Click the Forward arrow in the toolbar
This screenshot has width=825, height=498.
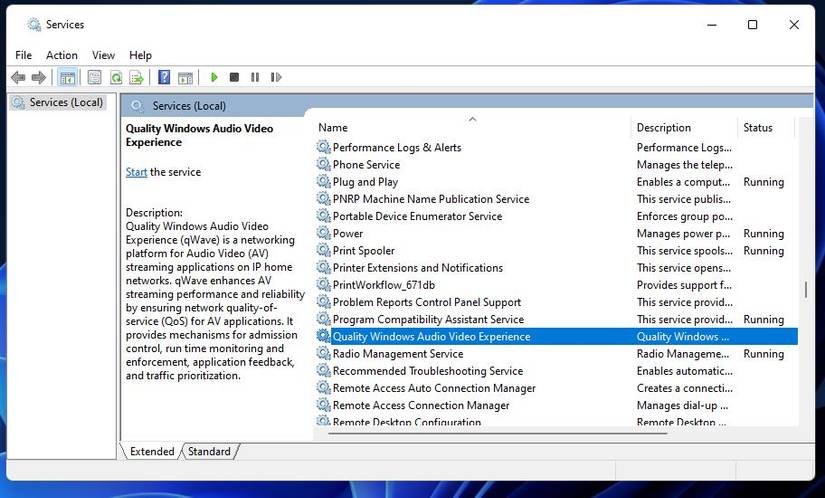tap(39, 77)
